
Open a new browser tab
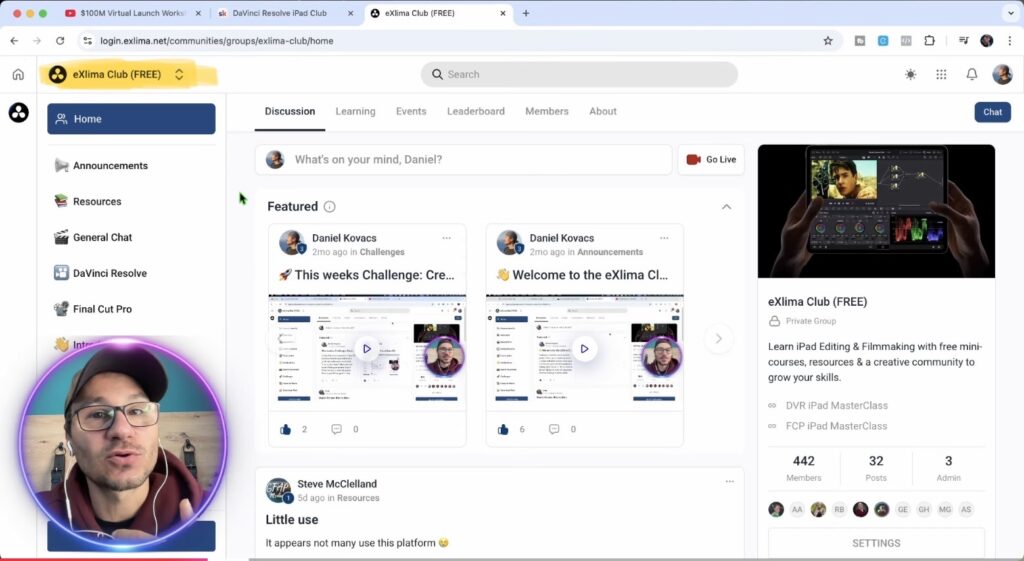tap(526, 13)
